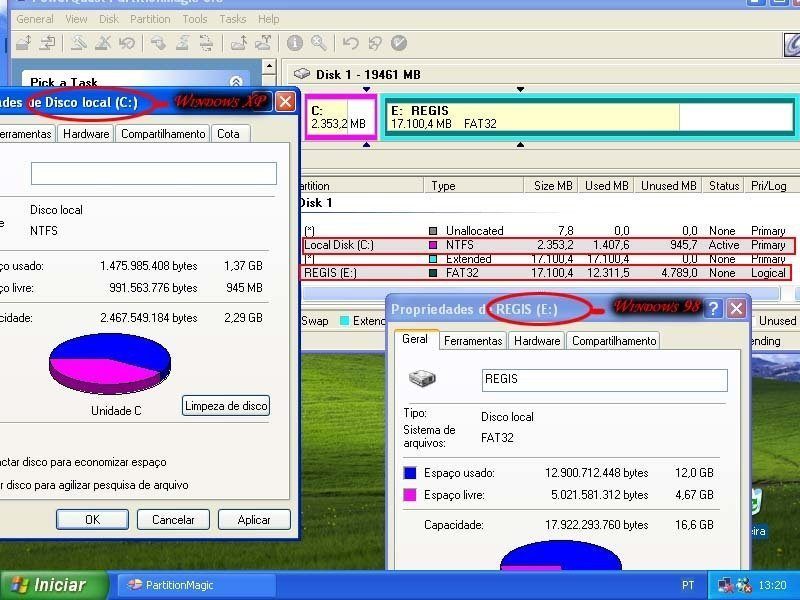Open partition Properties via the info icon

[x=294, y=43]
